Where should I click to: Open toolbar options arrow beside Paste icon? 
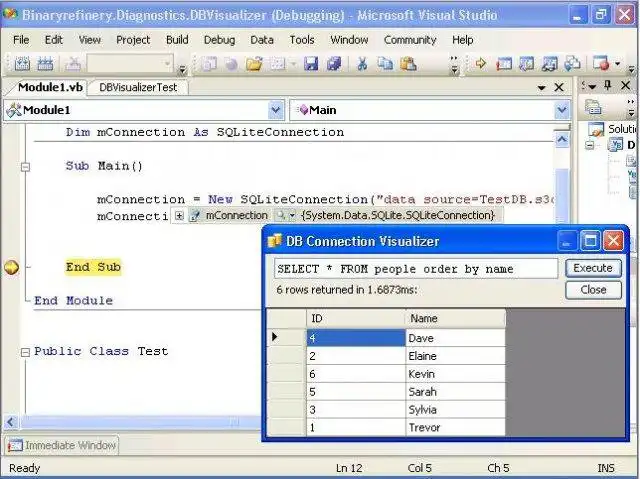[454, 64]
